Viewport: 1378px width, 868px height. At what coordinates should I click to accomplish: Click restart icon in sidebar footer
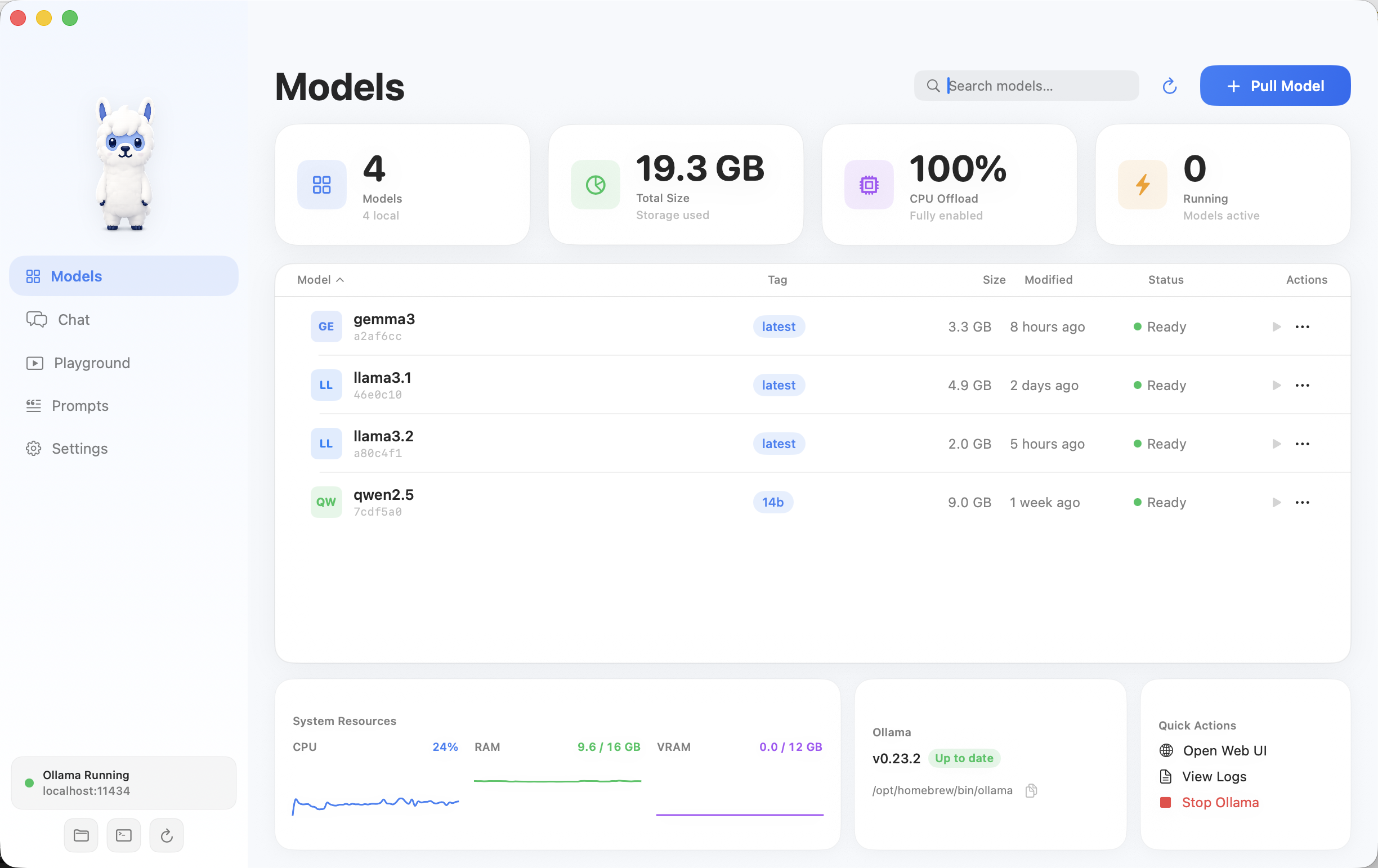point(167,835)
